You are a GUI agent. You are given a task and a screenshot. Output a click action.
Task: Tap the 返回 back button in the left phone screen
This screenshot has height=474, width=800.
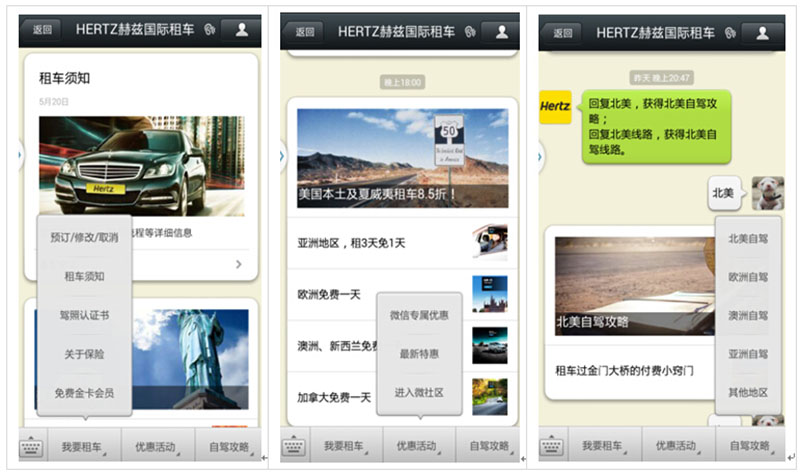pyautogui.click(x=42, y=30)
